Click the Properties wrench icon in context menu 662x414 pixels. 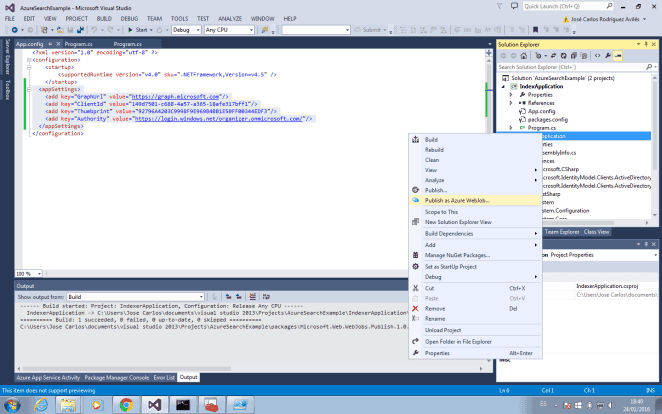[x=416, y=353]
